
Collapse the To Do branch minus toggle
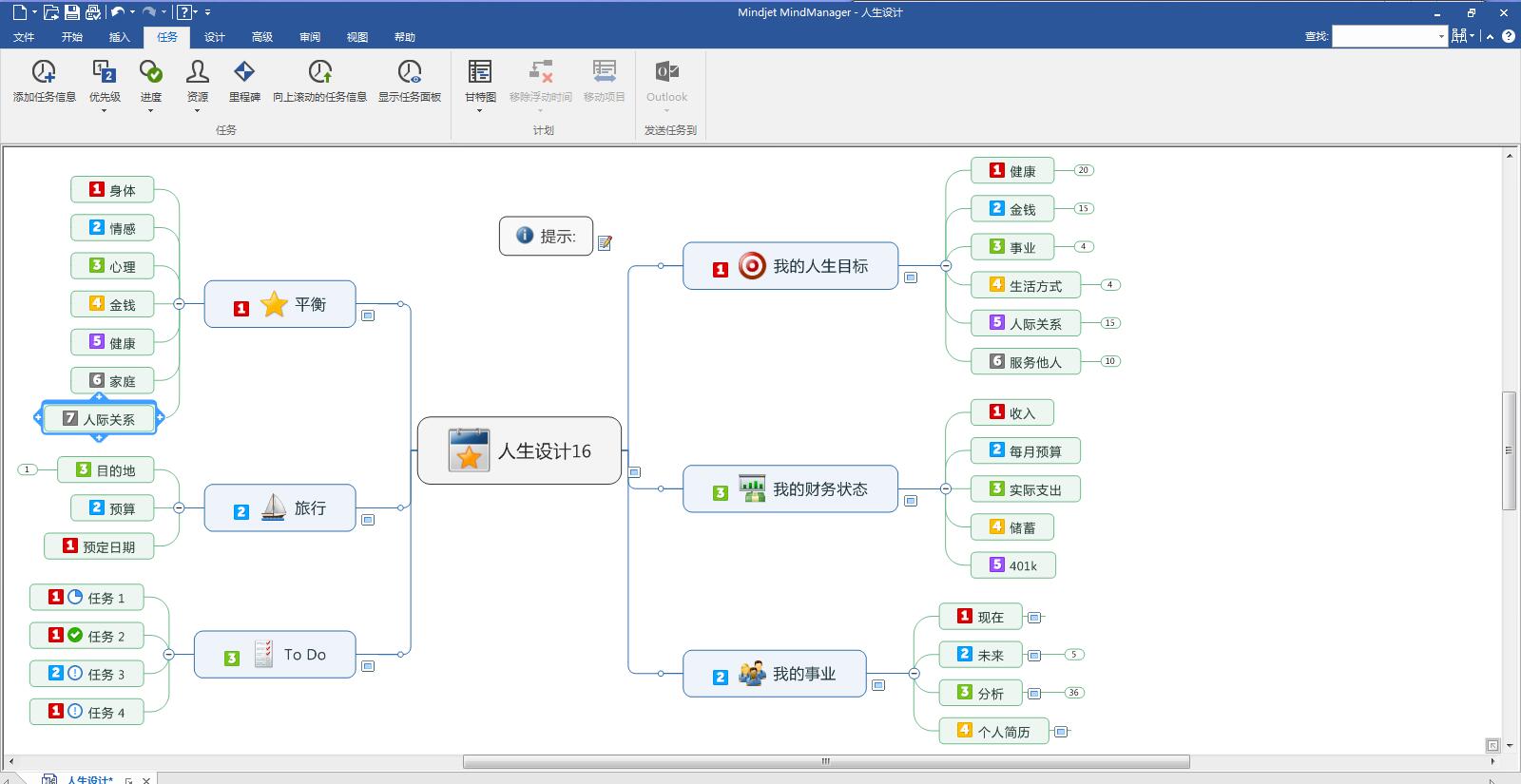pos(168,654)
